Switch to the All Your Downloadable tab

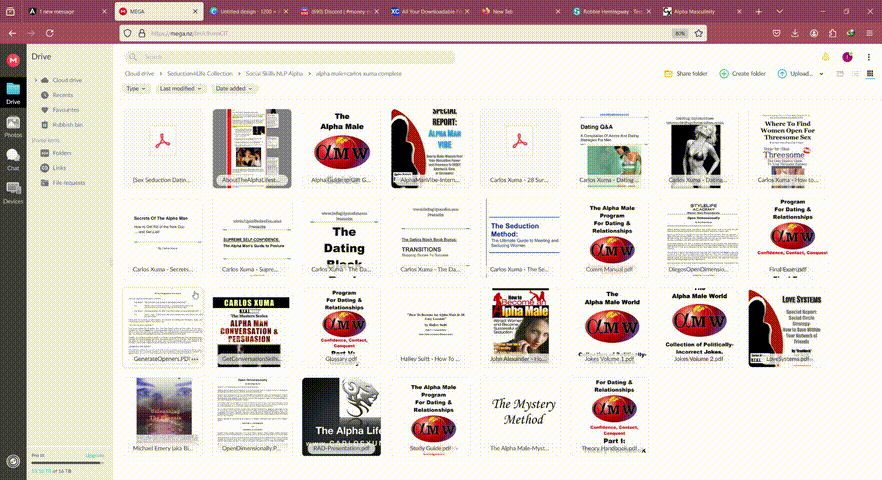pos(430,11)
